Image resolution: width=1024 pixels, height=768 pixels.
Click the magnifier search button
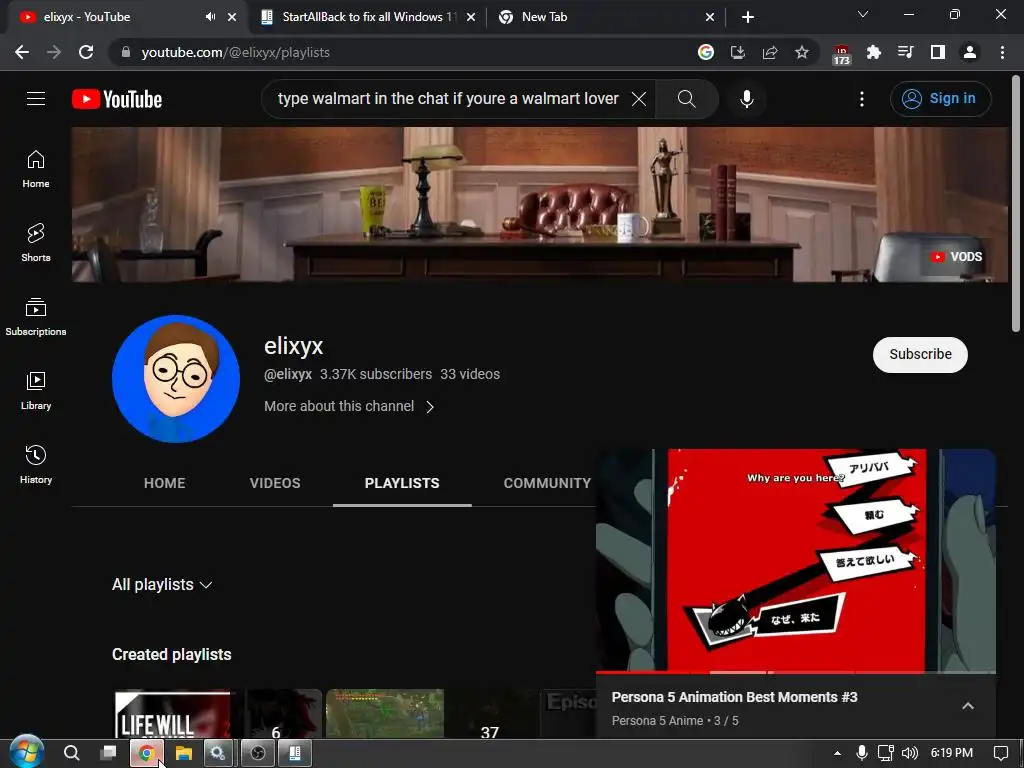(x=686, y=99)
